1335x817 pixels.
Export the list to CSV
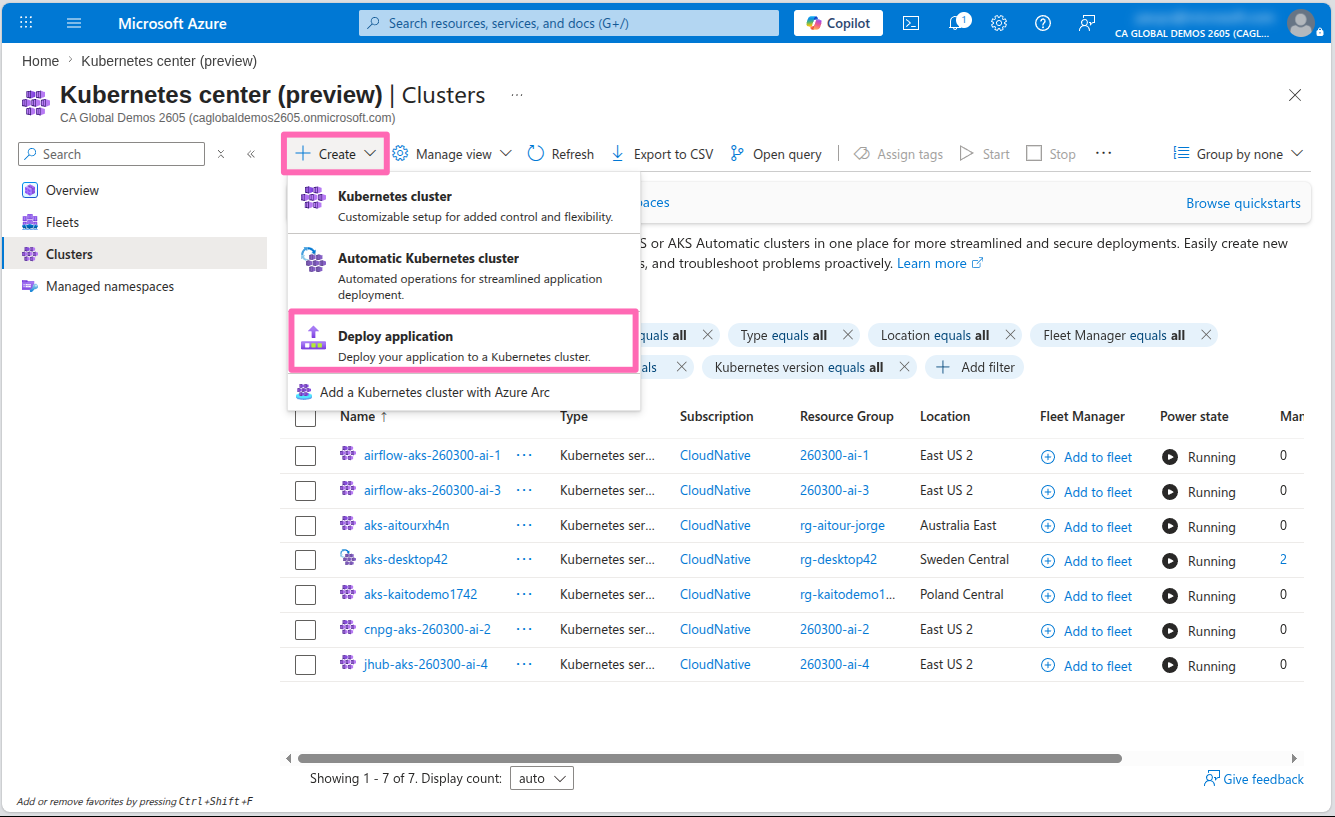point(662,154)
